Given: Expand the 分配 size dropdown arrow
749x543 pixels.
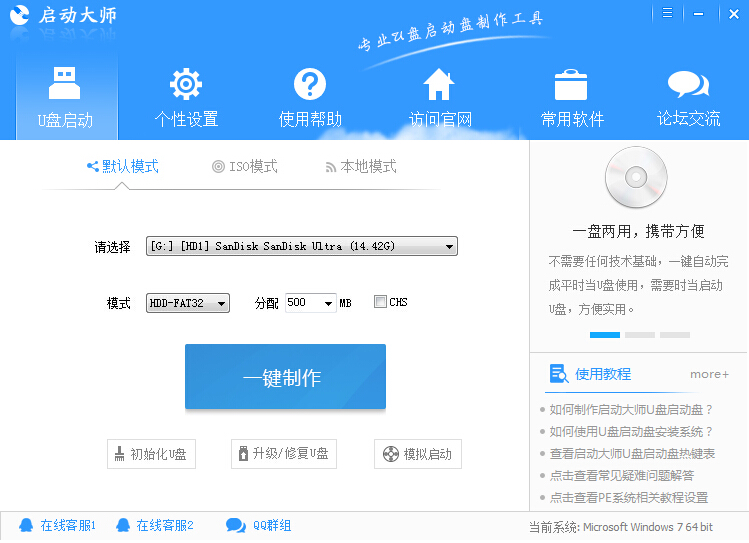Looking at the screenshot, I should [x=328, y=303].
